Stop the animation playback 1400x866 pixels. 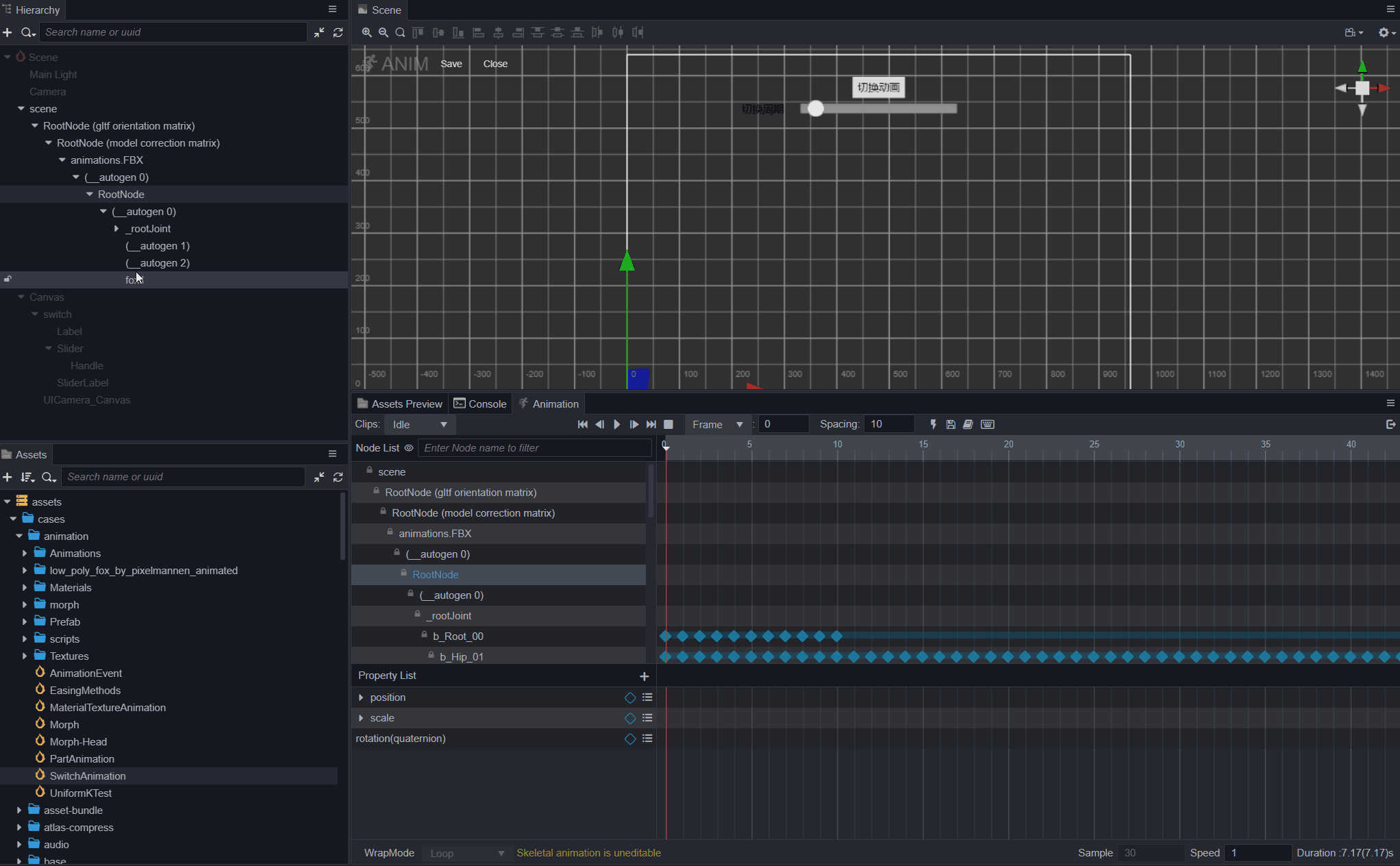coord(668,425)
